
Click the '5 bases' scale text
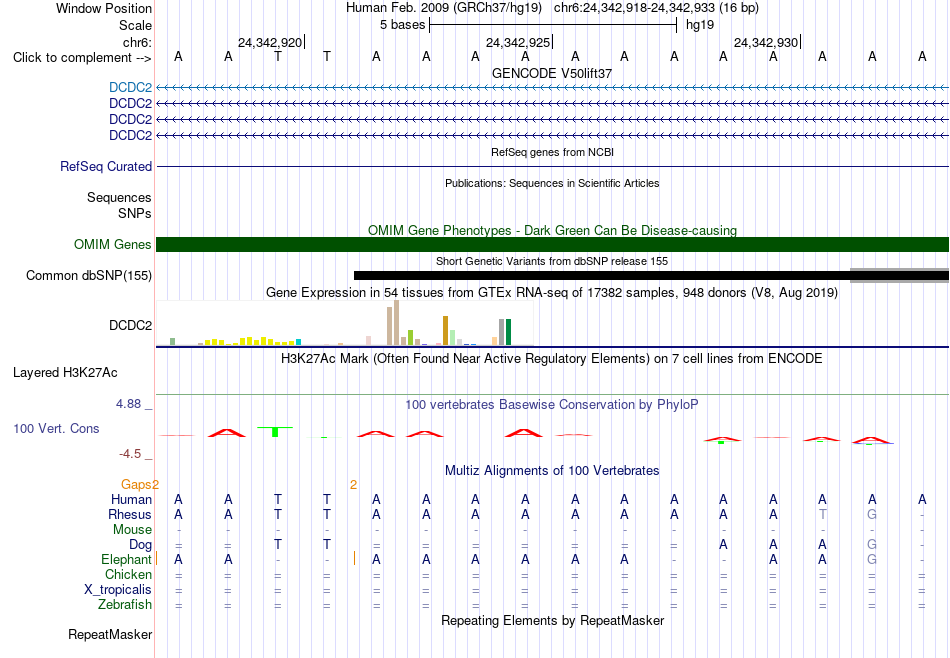pyautogui.click(x=402, y=25)
